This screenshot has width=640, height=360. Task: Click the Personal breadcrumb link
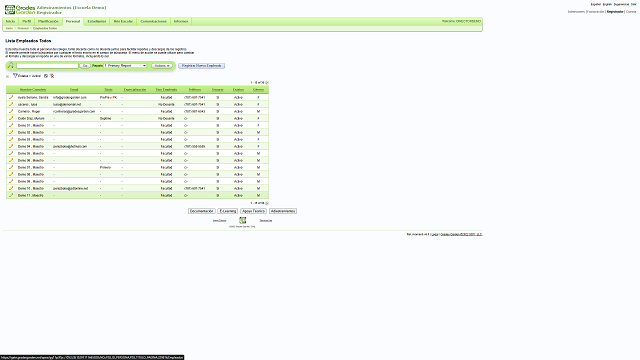click(23, 28)
